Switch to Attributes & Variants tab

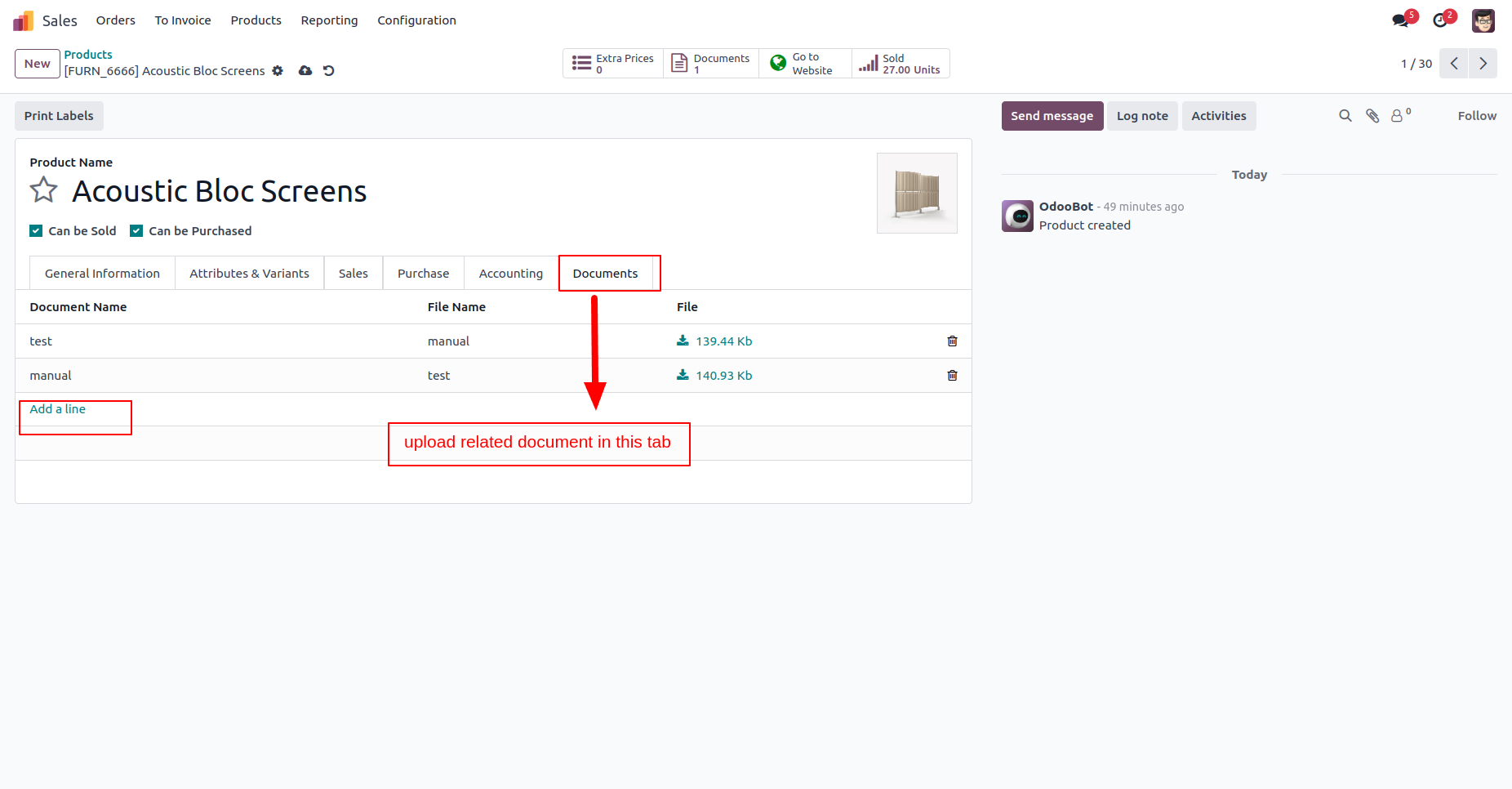(250, 274)
